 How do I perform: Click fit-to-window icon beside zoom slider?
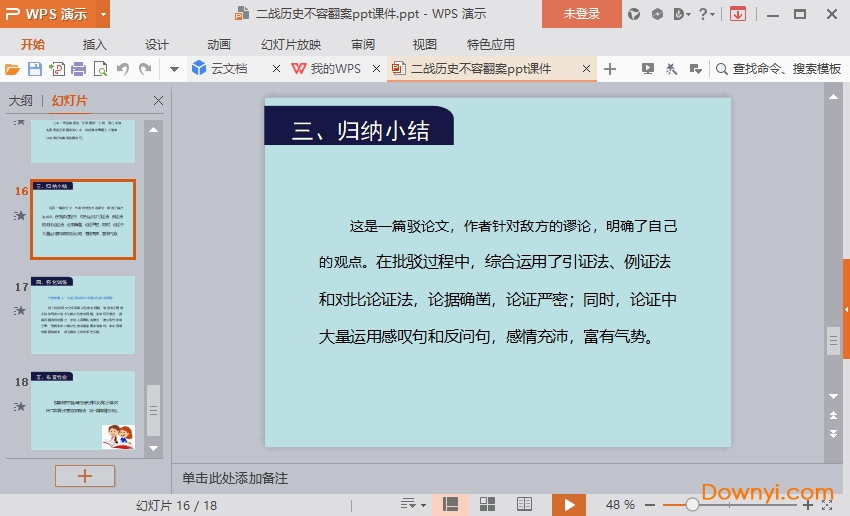tap(828, 505)
